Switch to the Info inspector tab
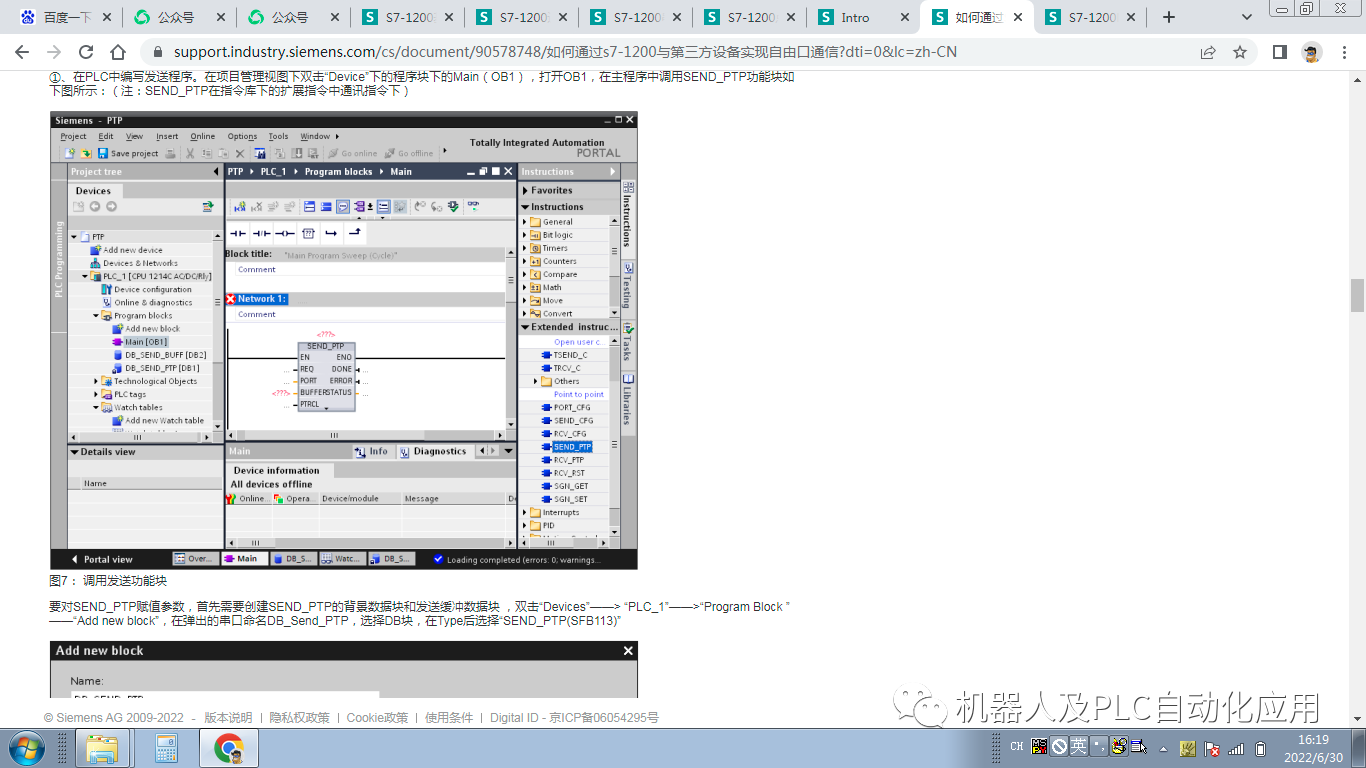The image size is (1366, 768). click(372, 451)
